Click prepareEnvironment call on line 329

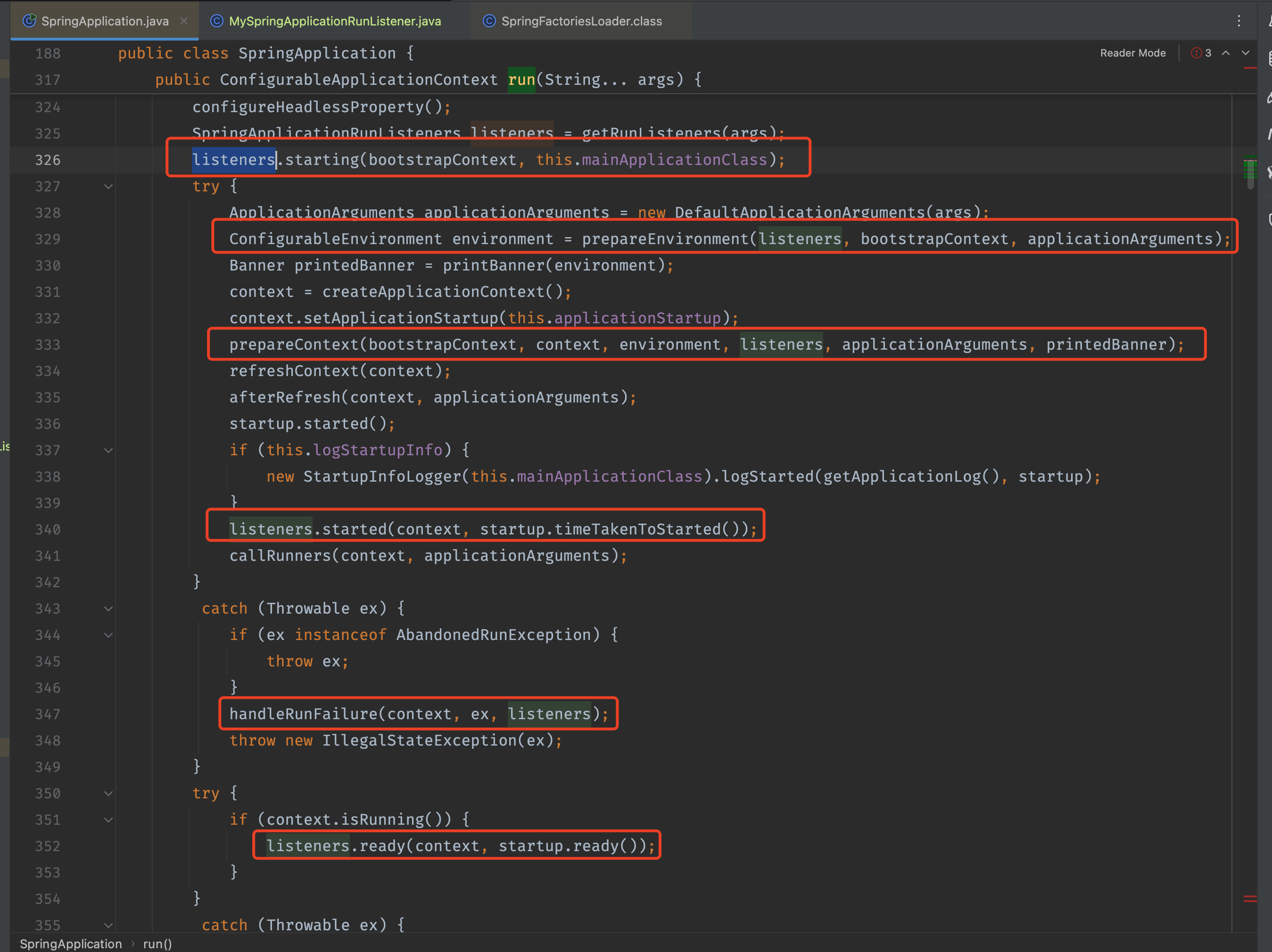click(665, 239)
